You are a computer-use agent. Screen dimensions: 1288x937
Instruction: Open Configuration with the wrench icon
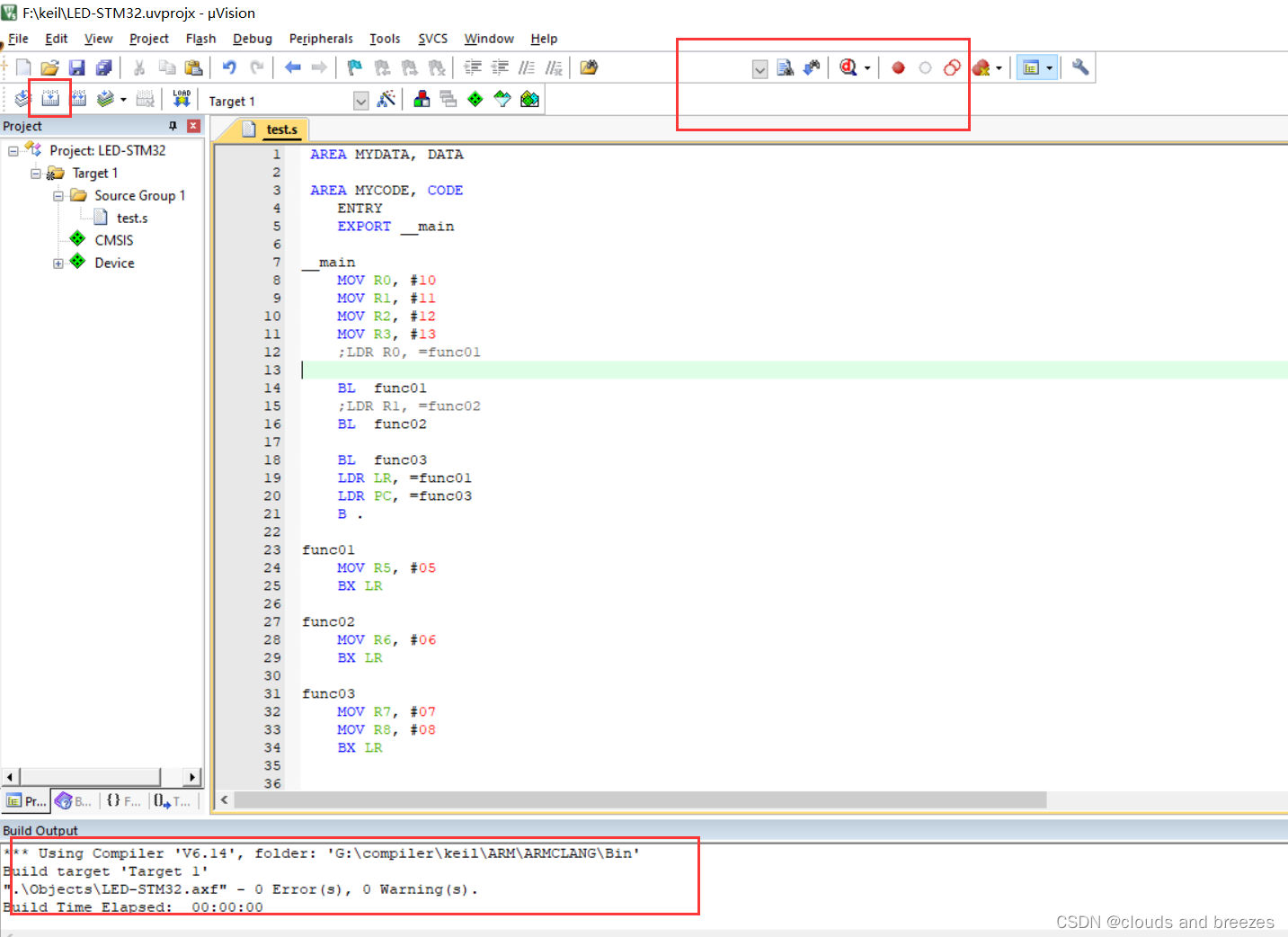(1080, 67)
